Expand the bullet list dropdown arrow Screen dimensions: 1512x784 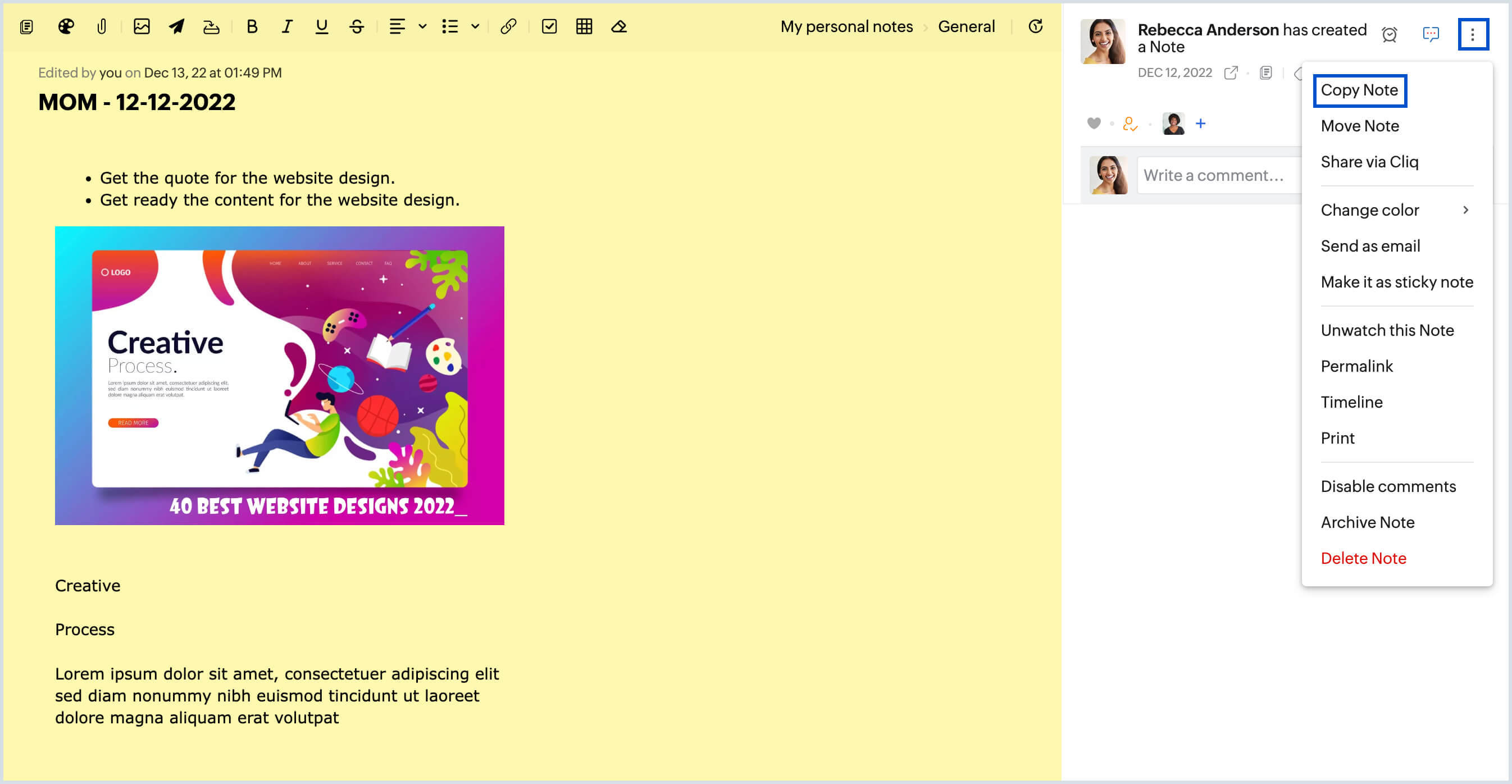(475, 26)
